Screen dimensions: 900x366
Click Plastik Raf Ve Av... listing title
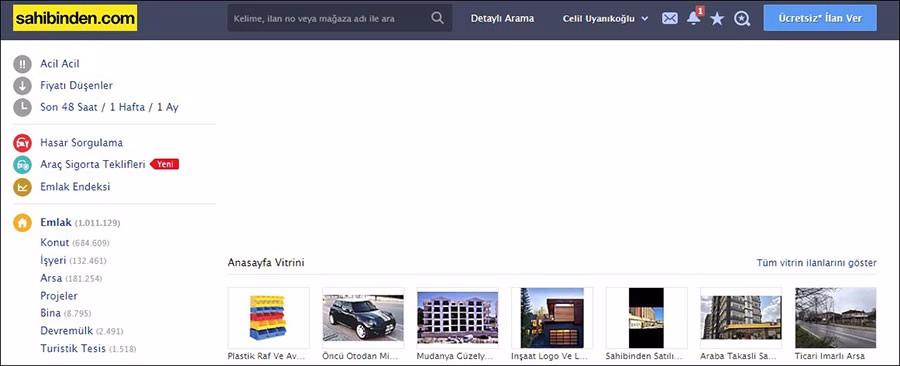(266, 356)
